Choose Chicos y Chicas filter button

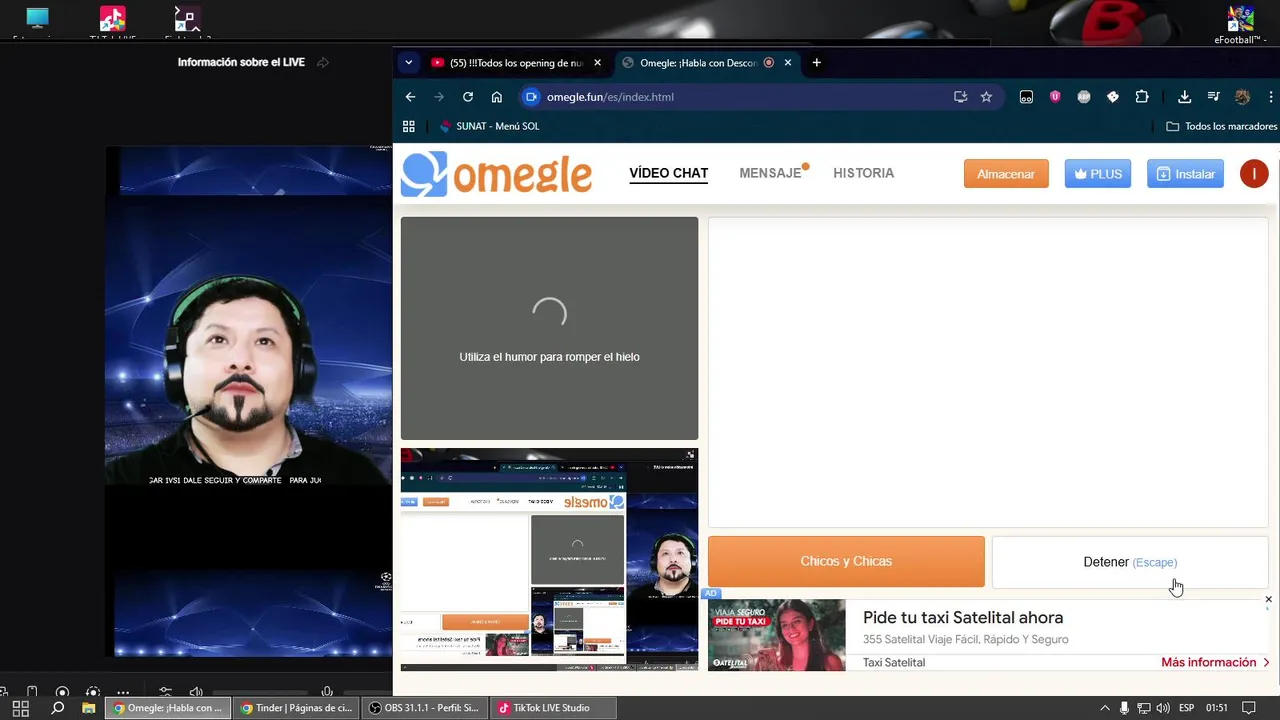(x=846, y=561)
